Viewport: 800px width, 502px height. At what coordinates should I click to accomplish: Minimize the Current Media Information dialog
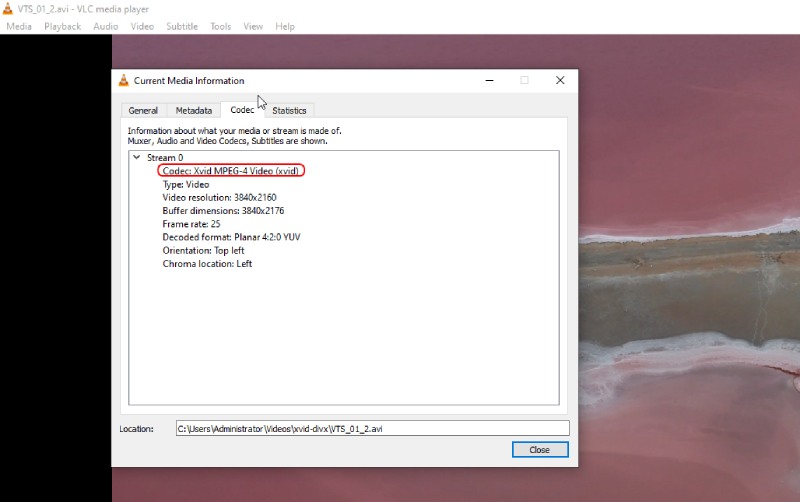point(489,81)
